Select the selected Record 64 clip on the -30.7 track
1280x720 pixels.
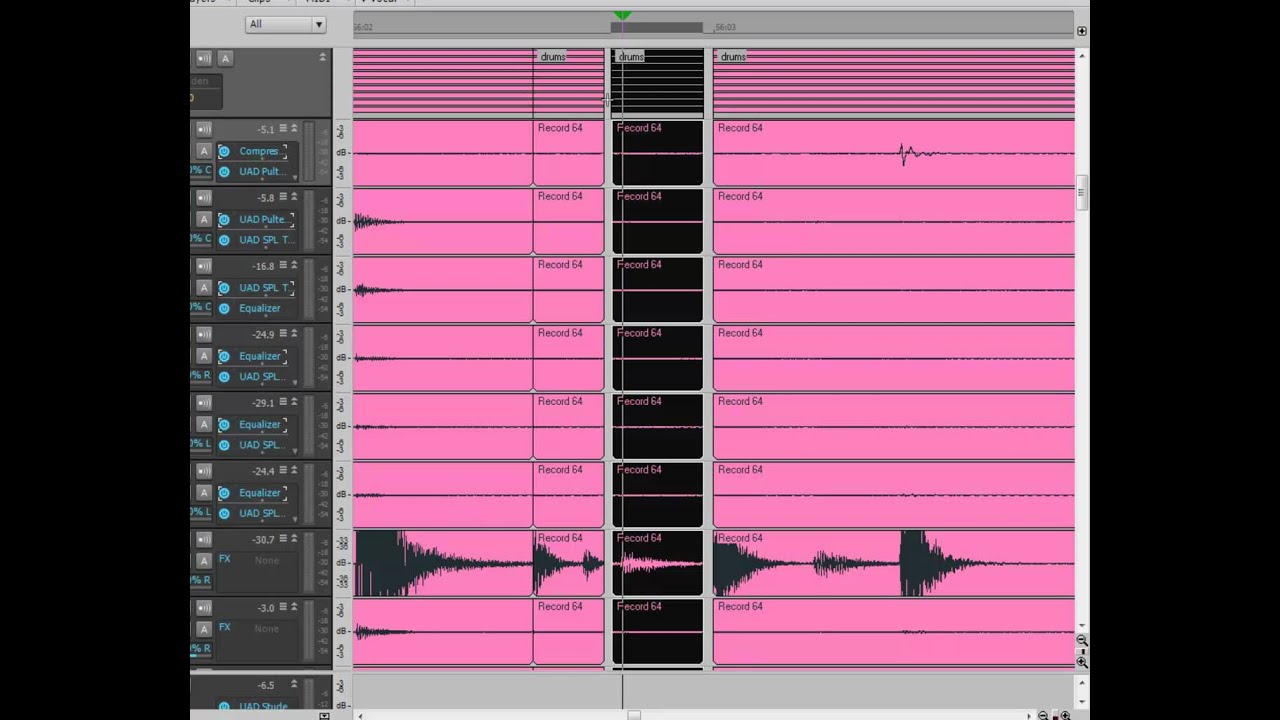[658, 564]
